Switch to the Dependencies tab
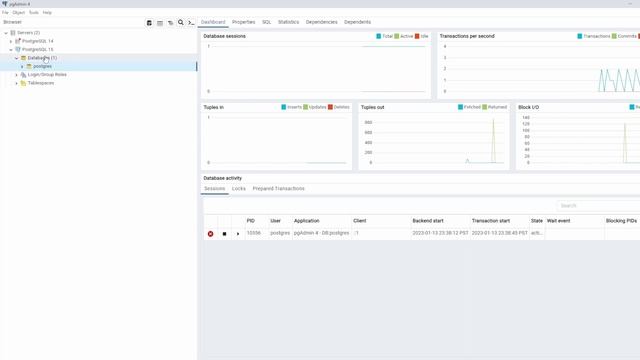The image size is (640, 360). pos(322,22)
